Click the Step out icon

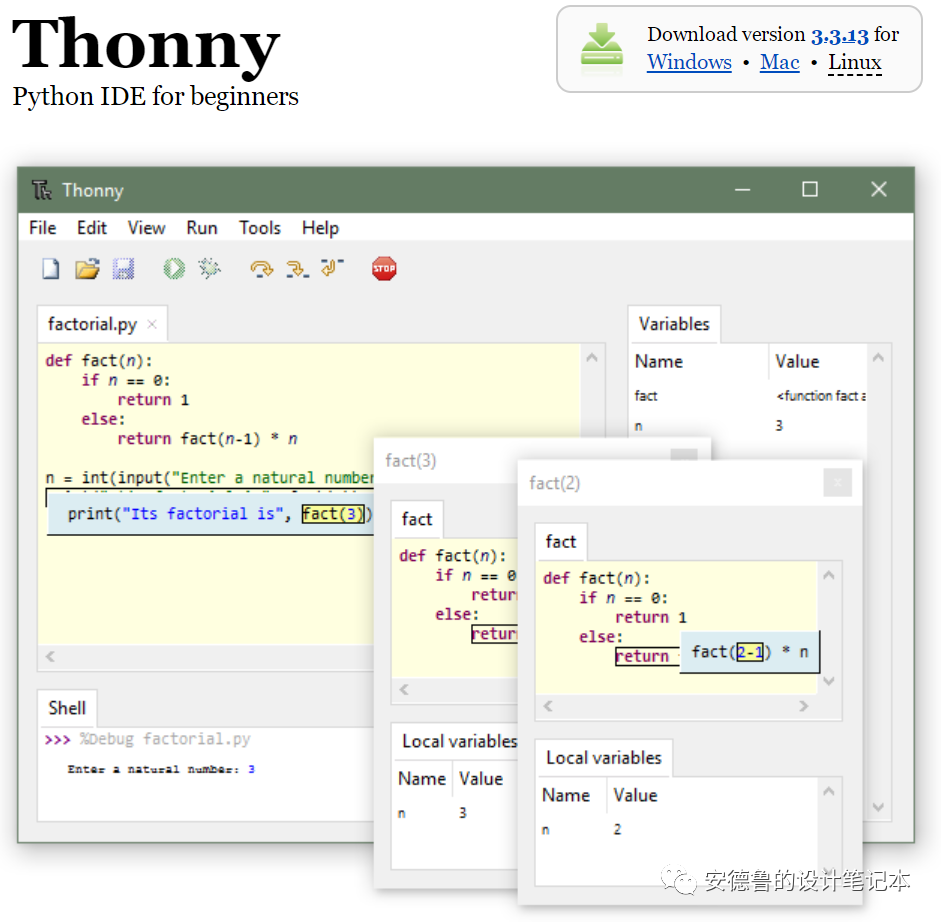click(332, 268)
